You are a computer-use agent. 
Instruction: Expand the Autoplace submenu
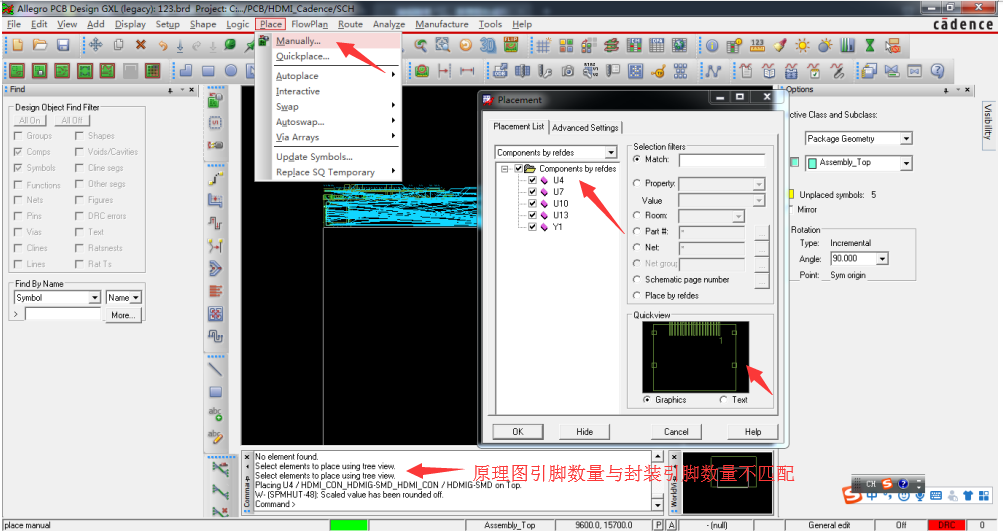click(336, 75)
